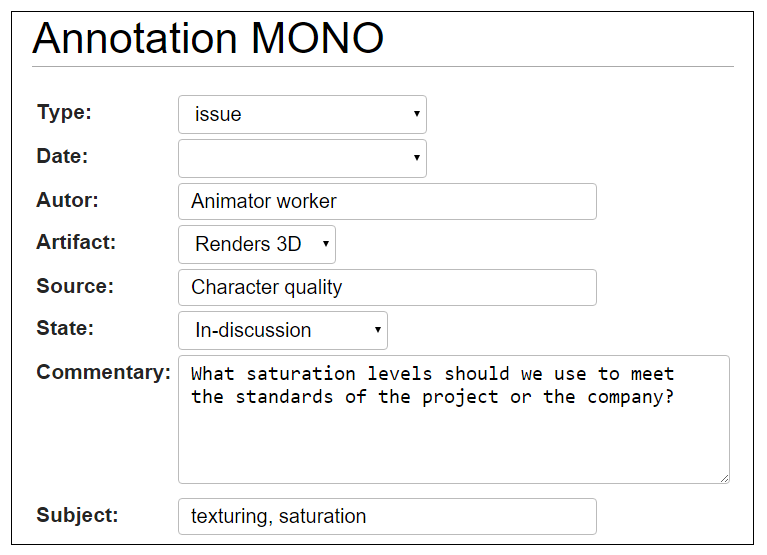Screen dimensions: 767x555
Task: Grab the Commentary textarea resize handle
Action: coord(723,477)
